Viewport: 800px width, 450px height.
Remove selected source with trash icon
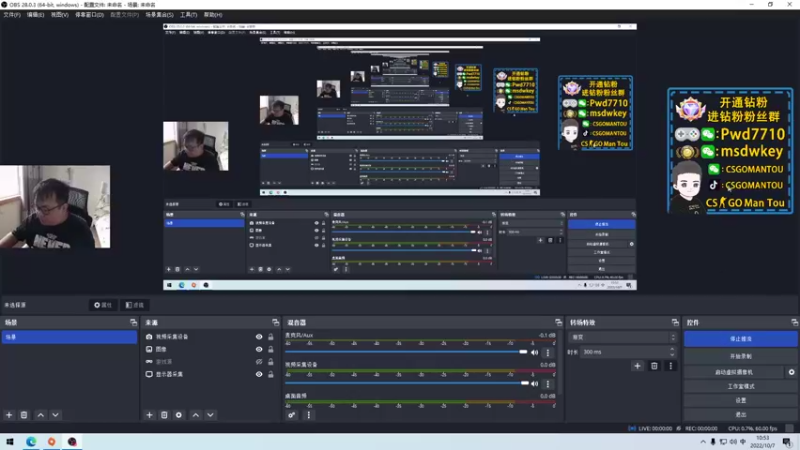pos(164,415)
